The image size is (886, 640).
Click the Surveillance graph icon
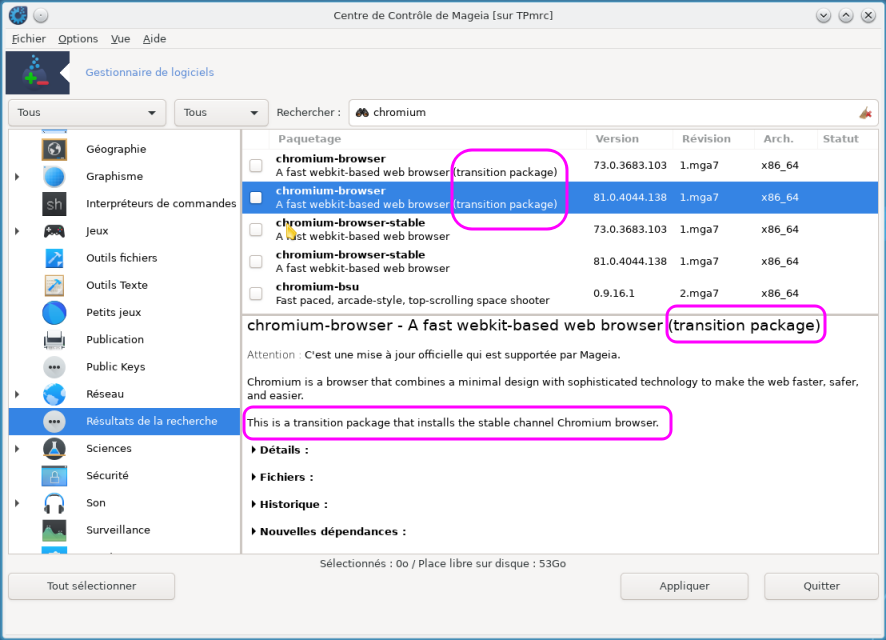coord(54,530)
